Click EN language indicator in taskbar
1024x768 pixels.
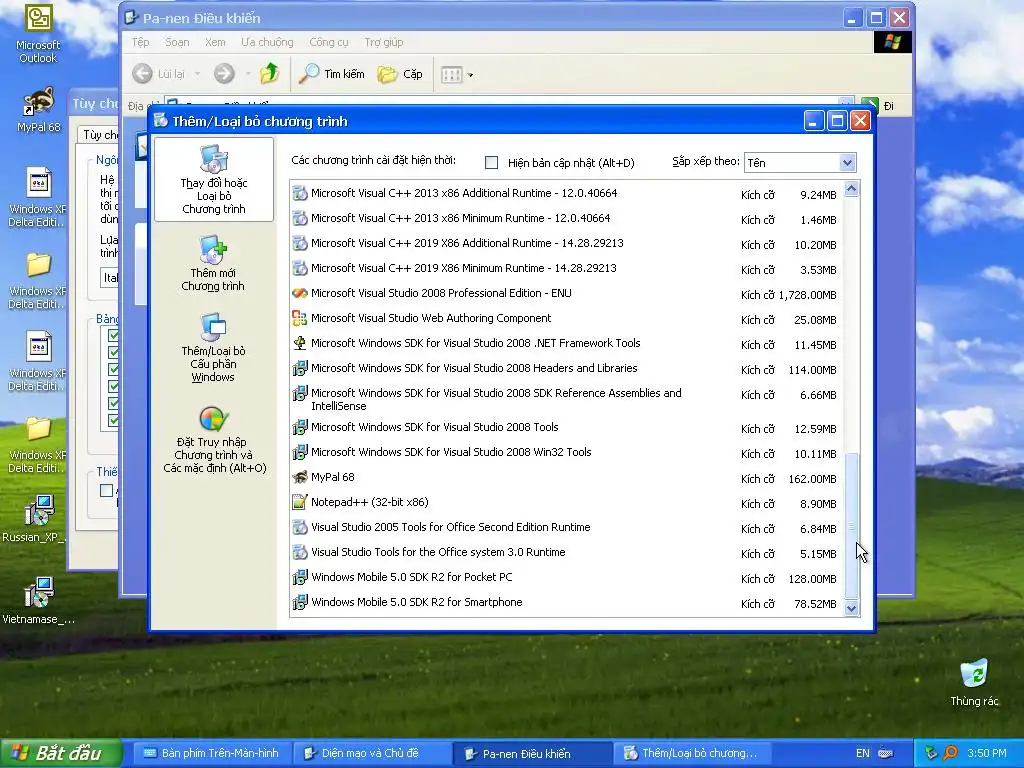coord(863,753)
